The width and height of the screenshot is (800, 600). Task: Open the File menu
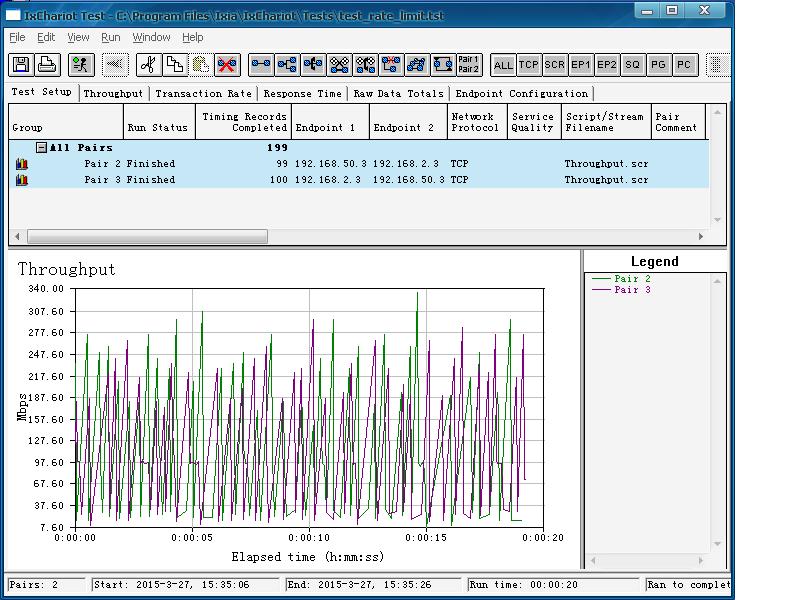coord(17,37)
